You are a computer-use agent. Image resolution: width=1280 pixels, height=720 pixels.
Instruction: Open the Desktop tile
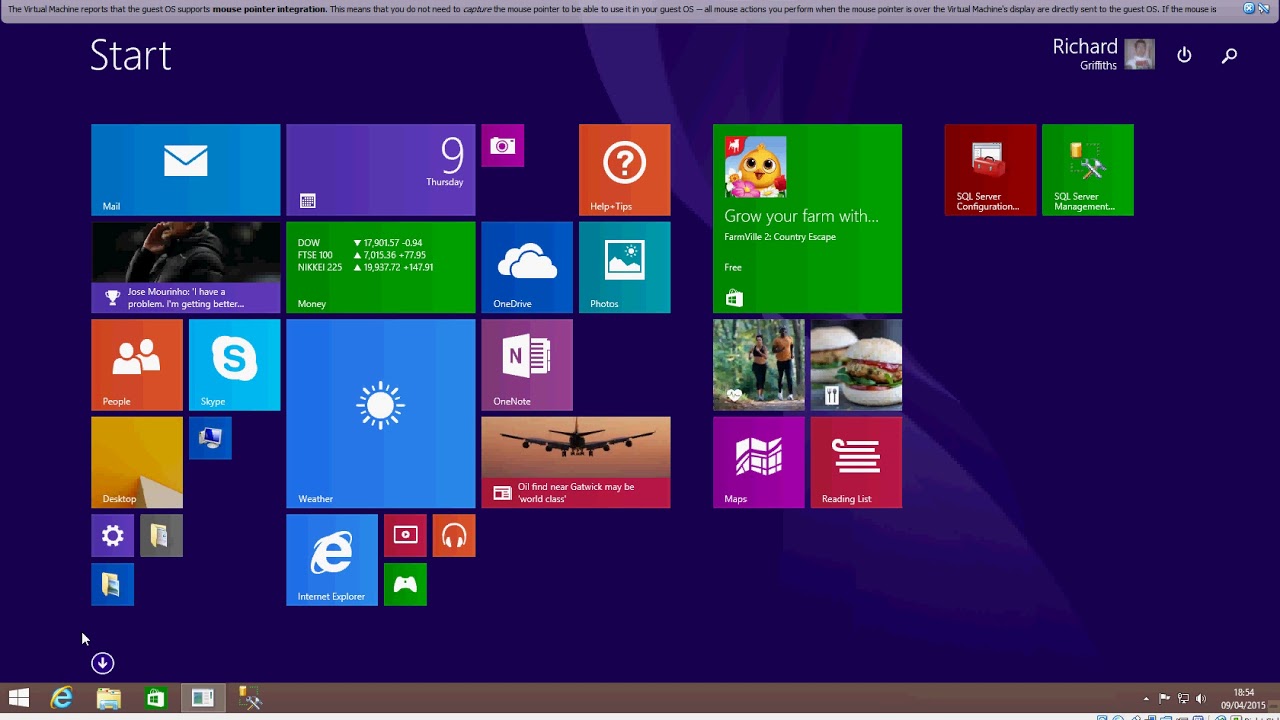click(x=137, y=462)
